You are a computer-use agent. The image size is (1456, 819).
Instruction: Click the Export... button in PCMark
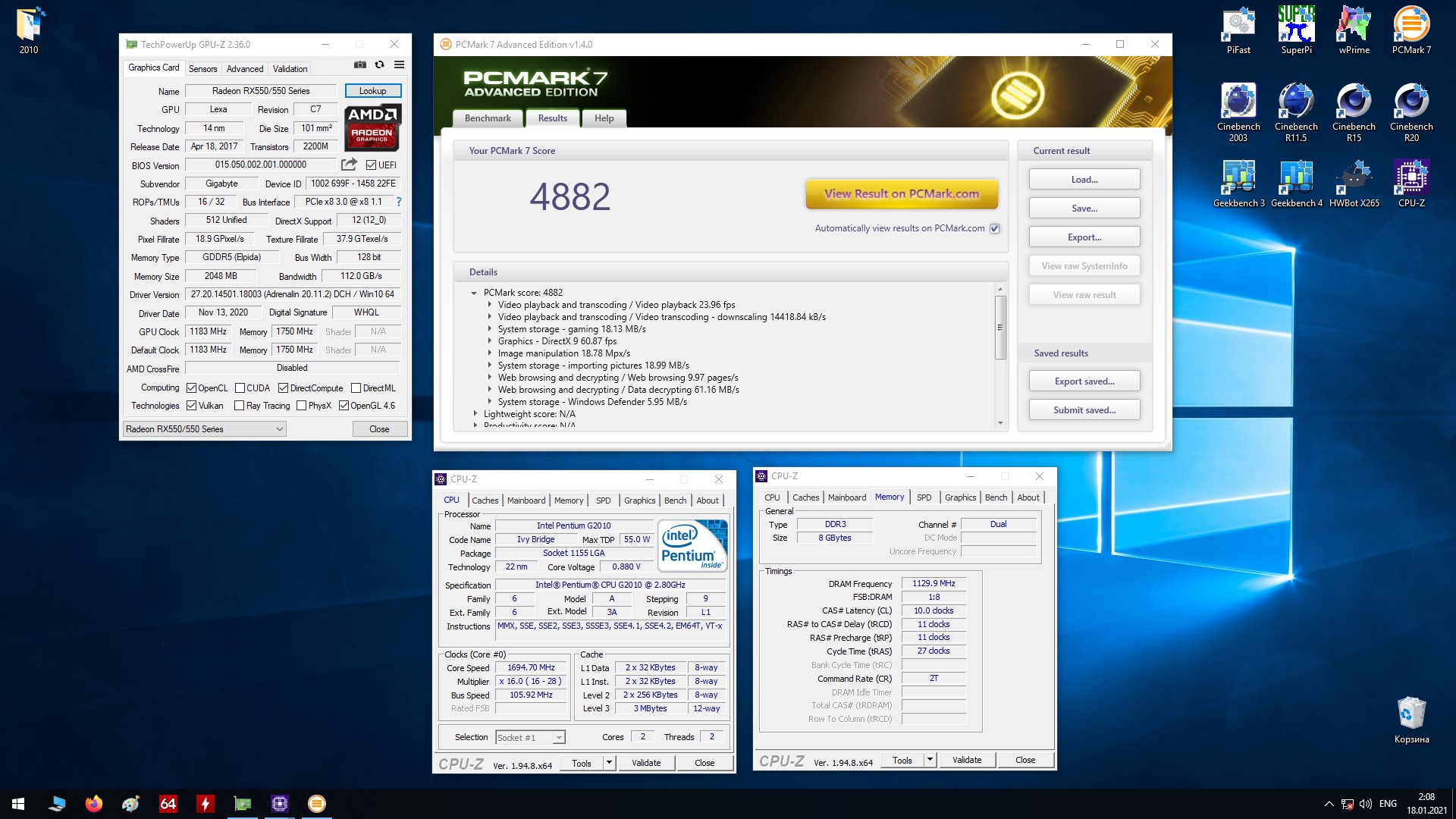[x=1084, y=237]
